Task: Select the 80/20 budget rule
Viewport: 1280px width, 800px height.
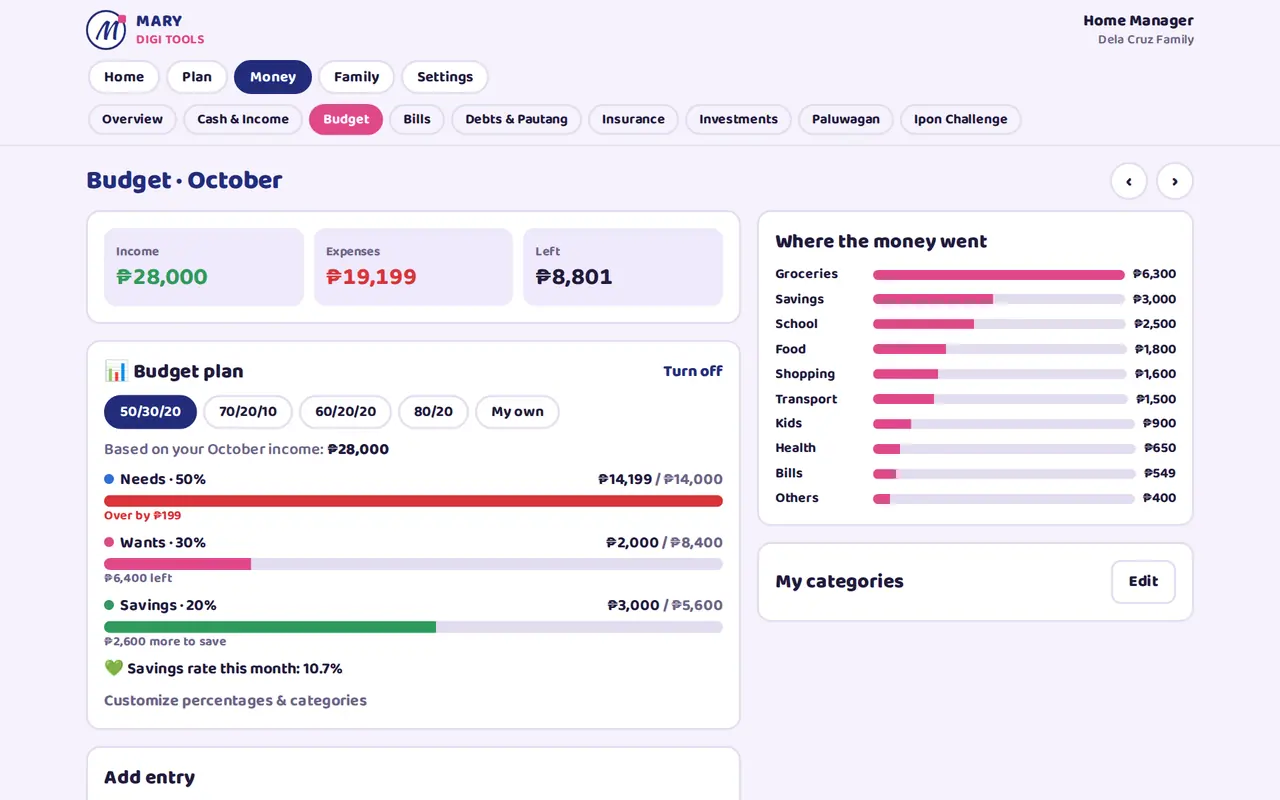Action: pyautogui.click(x=433, y=412)
